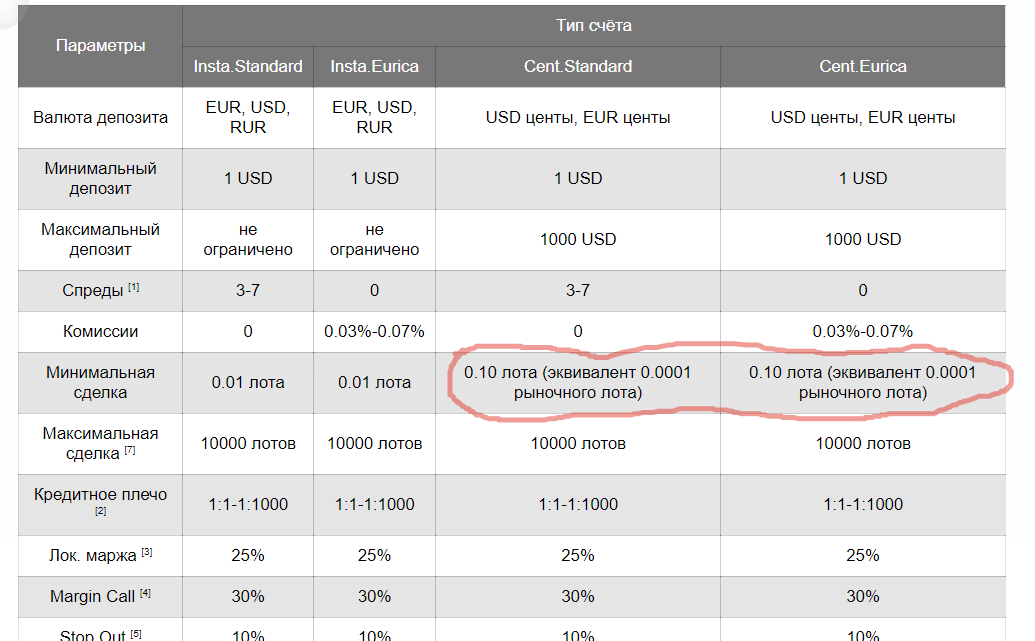Click Cent.Eurica 0.10 лота minimum deal cell

click(863, 382)
